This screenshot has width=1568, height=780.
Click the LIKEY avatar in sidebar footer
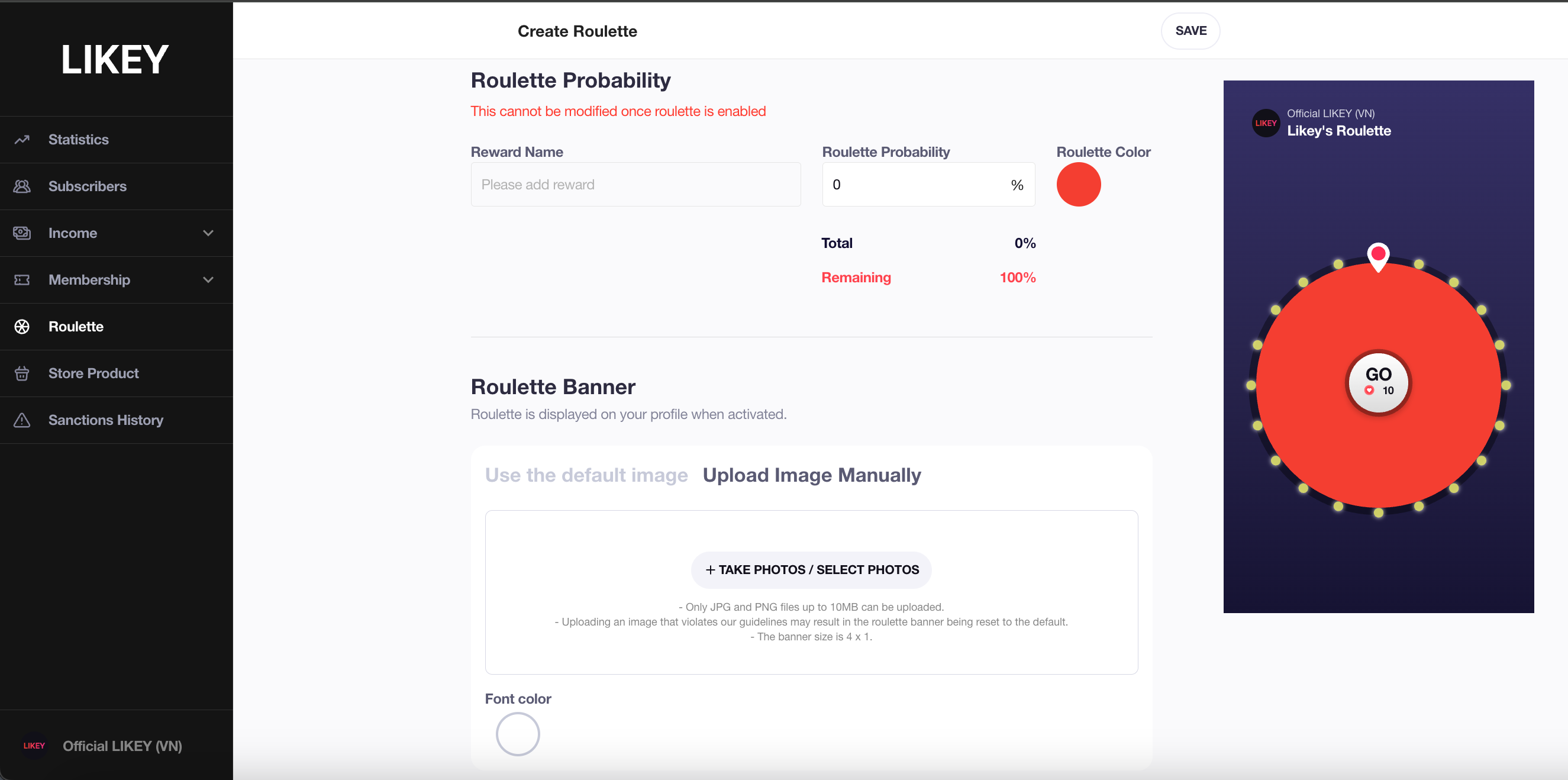(34, 746)
